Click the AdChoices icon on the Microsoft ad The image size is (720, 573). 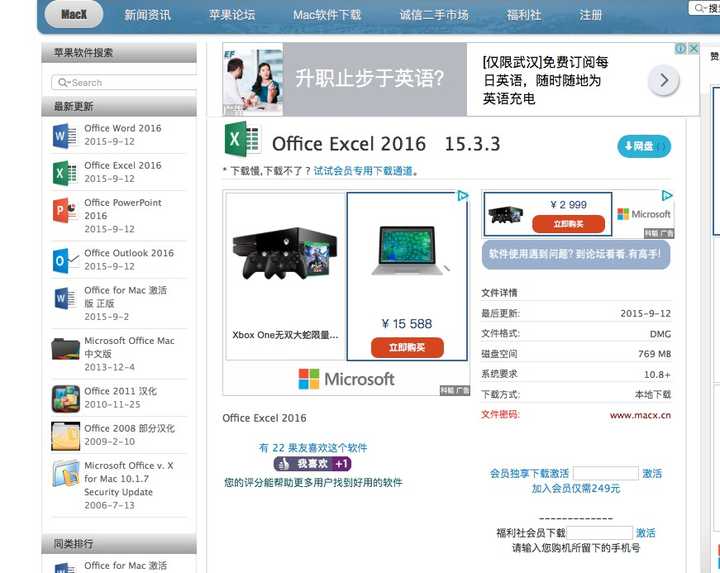(463, 196)
